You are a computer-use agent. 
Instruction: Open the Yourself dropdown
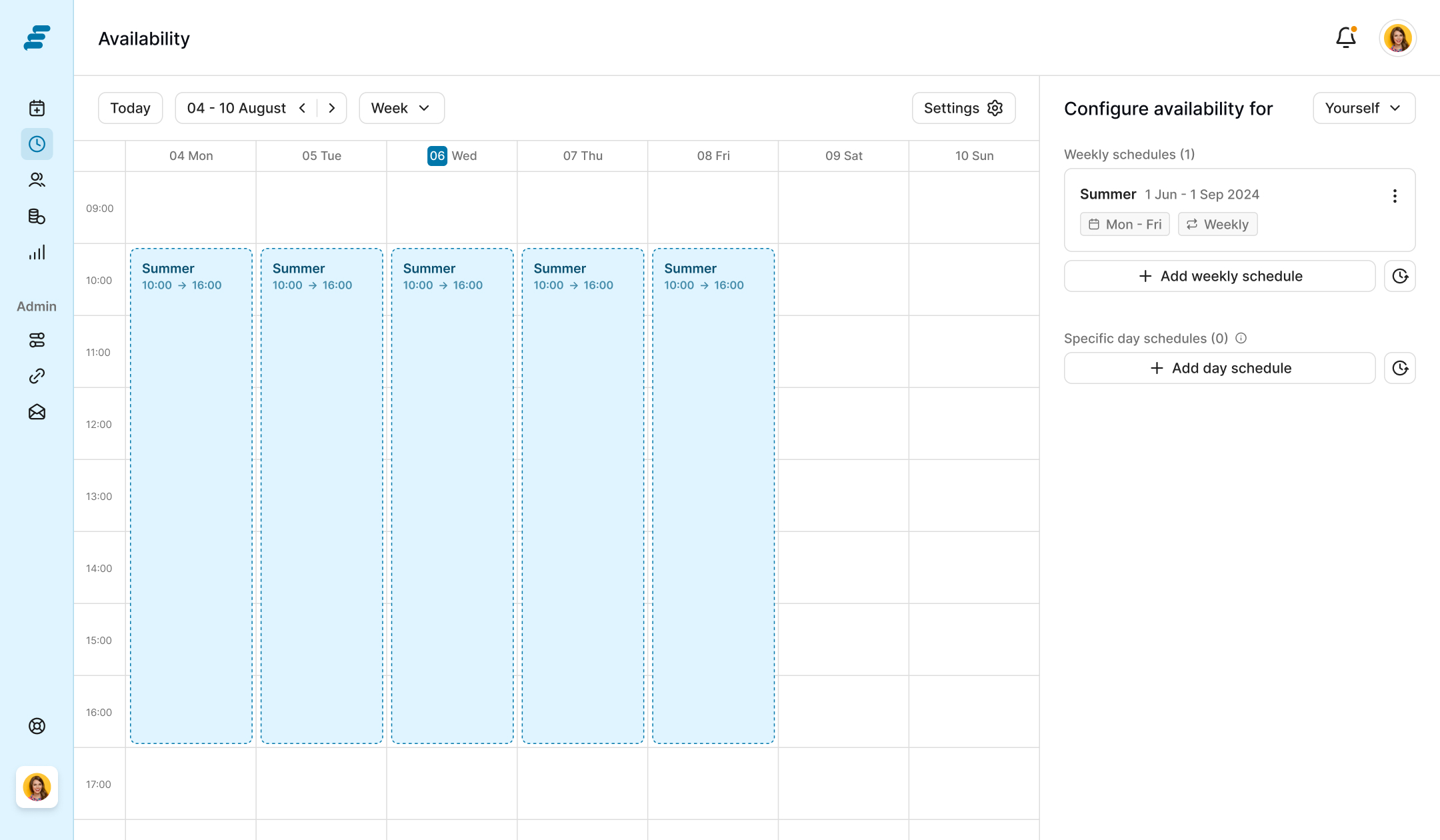coord(1363,108)
